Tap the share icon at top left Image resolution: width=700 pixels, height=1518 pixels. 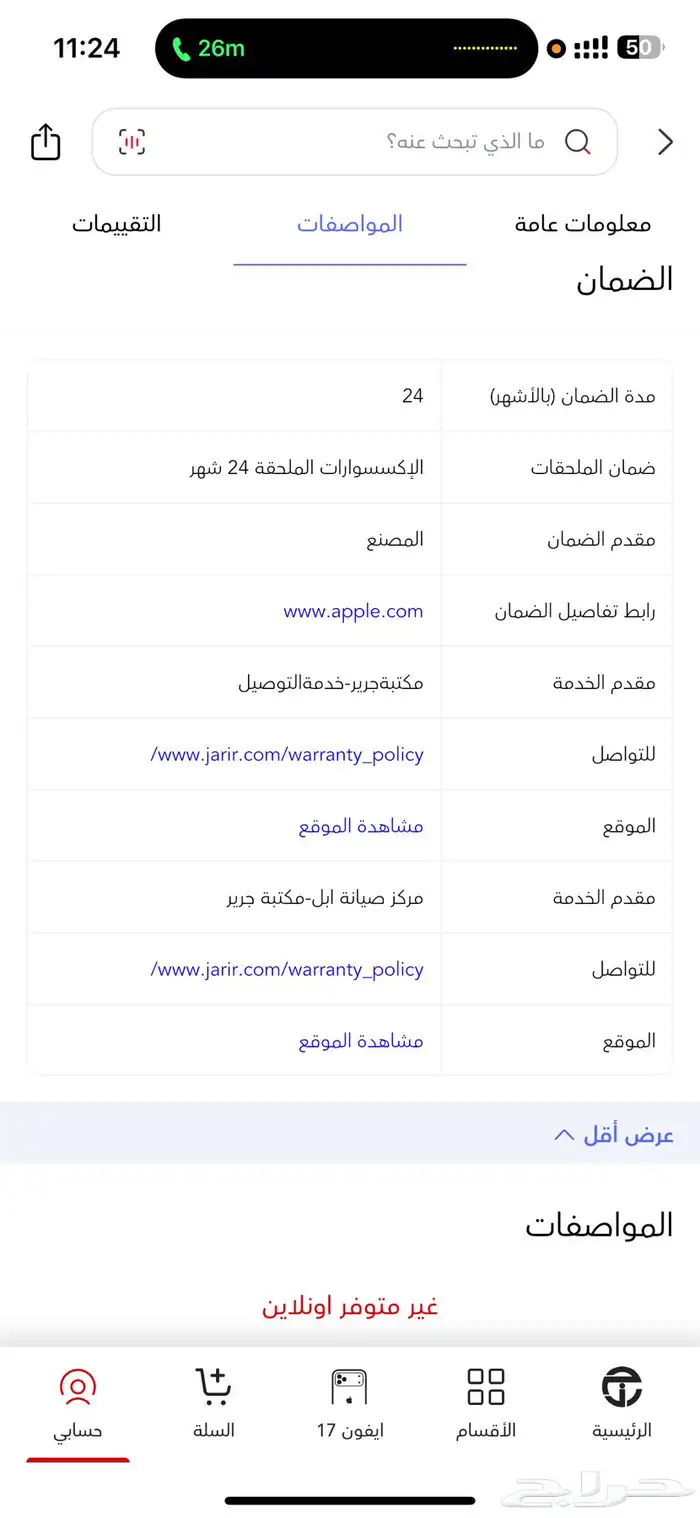[45, 142]
